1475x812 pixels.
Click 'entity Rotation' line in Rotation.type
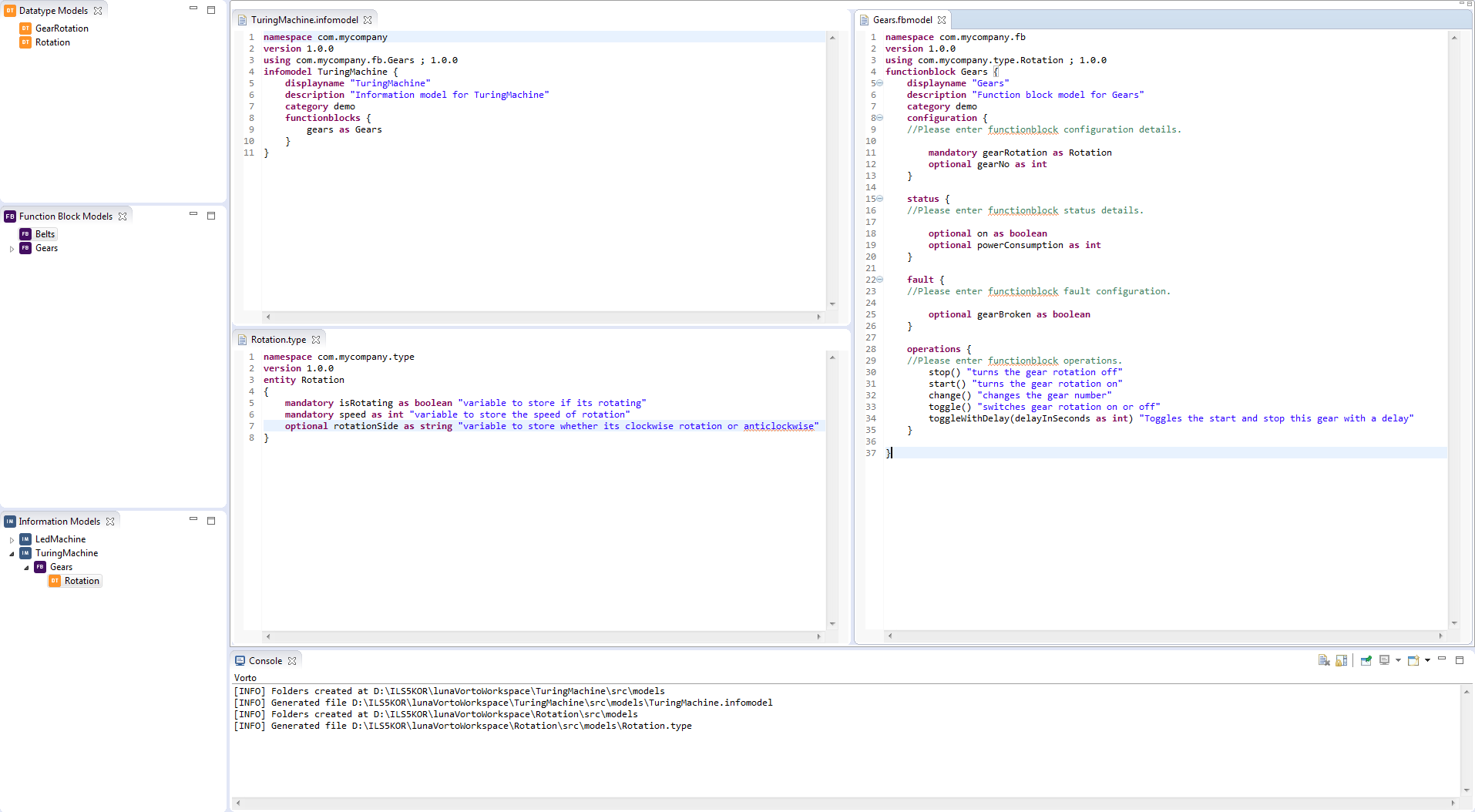click(x=304, y=380)
